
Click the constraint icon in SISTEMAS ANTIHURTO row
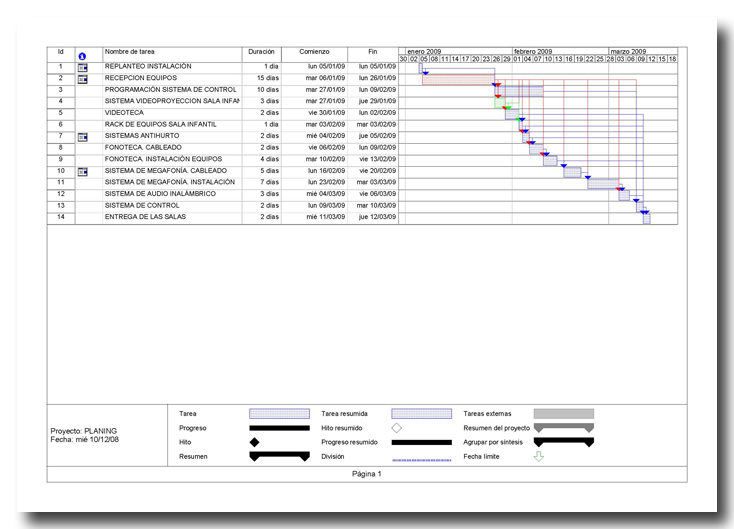(82, 137)
